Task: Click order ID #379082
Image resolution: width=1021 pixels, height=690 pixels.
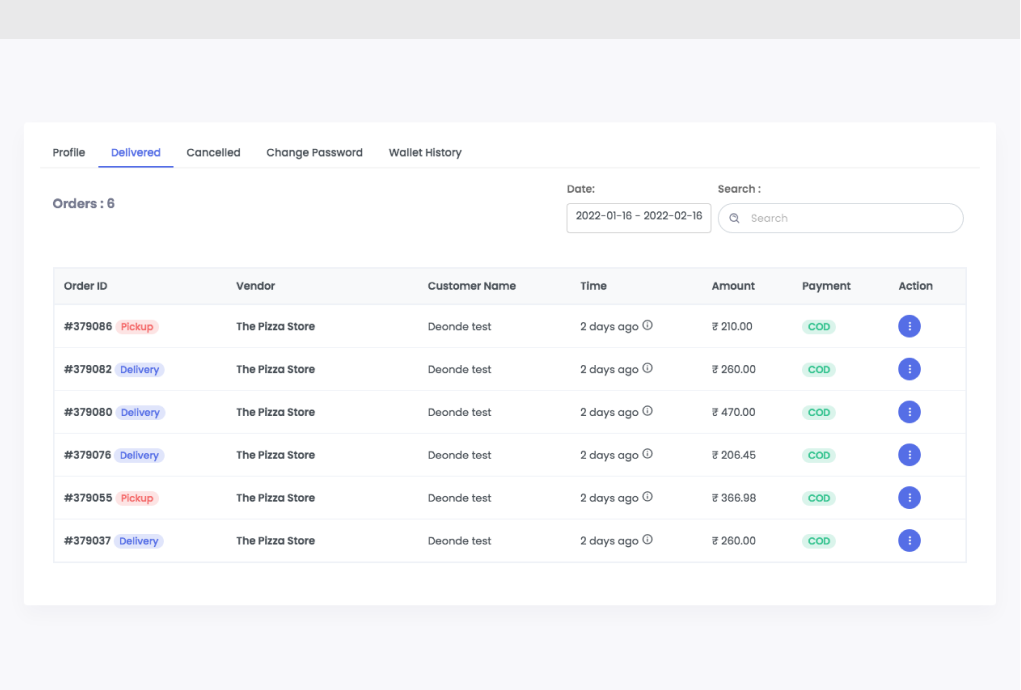Action: [x=88, y=369]
